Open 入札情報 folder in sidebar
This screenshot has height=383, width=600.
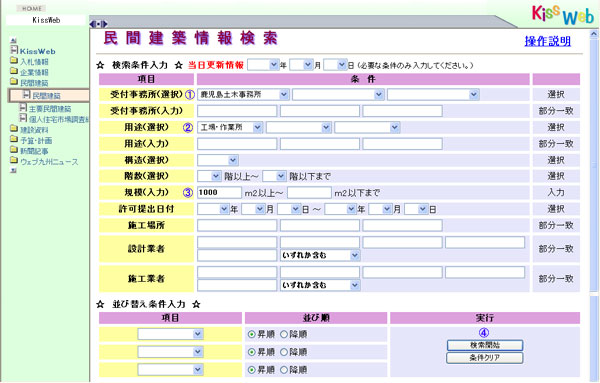pos(34,62)
